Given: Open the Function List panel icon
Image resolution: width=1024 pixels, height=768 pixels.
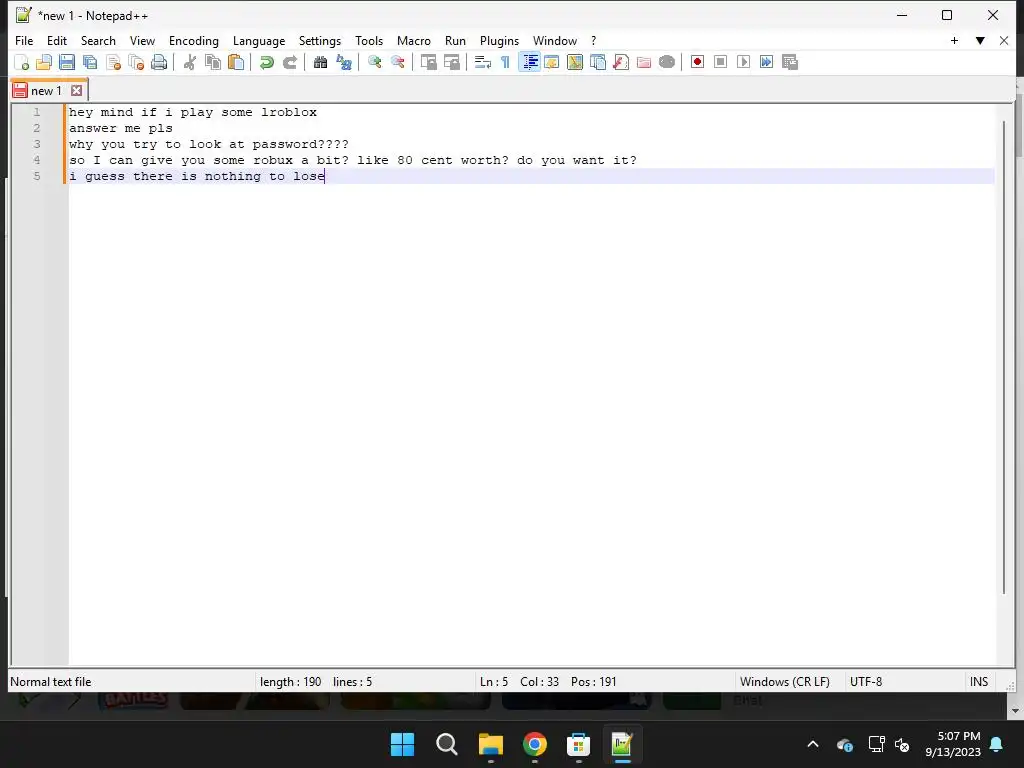Looking at the screenshot, I should click(x=621, y=63).
